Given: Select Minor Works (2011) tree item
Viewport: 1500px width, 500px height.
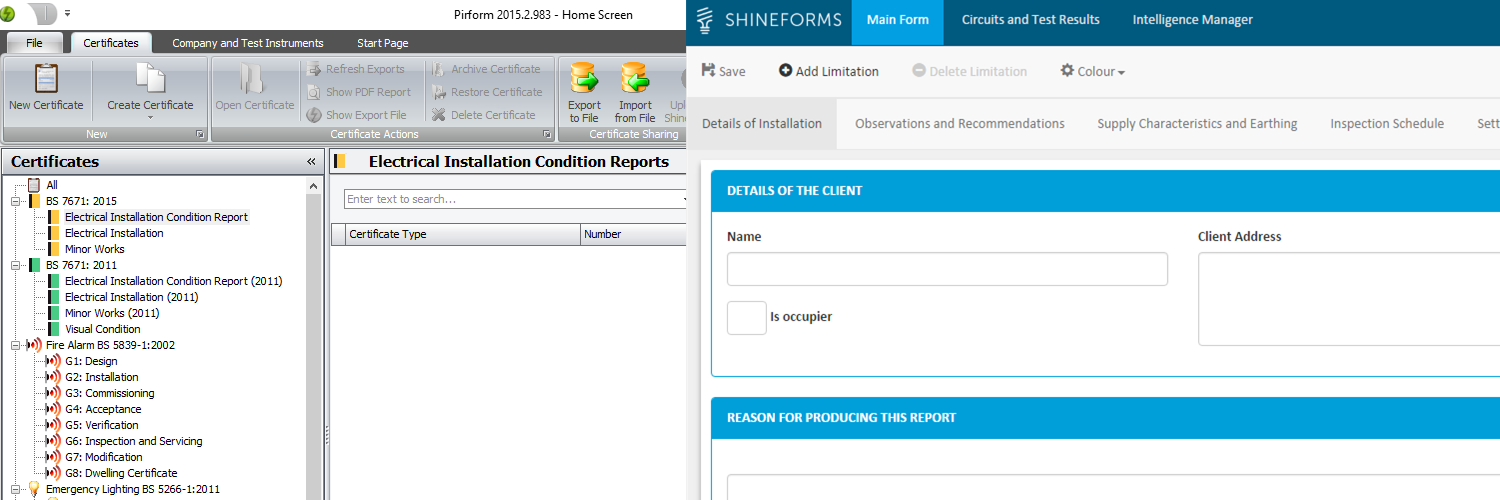Looking at the screenshot, I should 112,313.
